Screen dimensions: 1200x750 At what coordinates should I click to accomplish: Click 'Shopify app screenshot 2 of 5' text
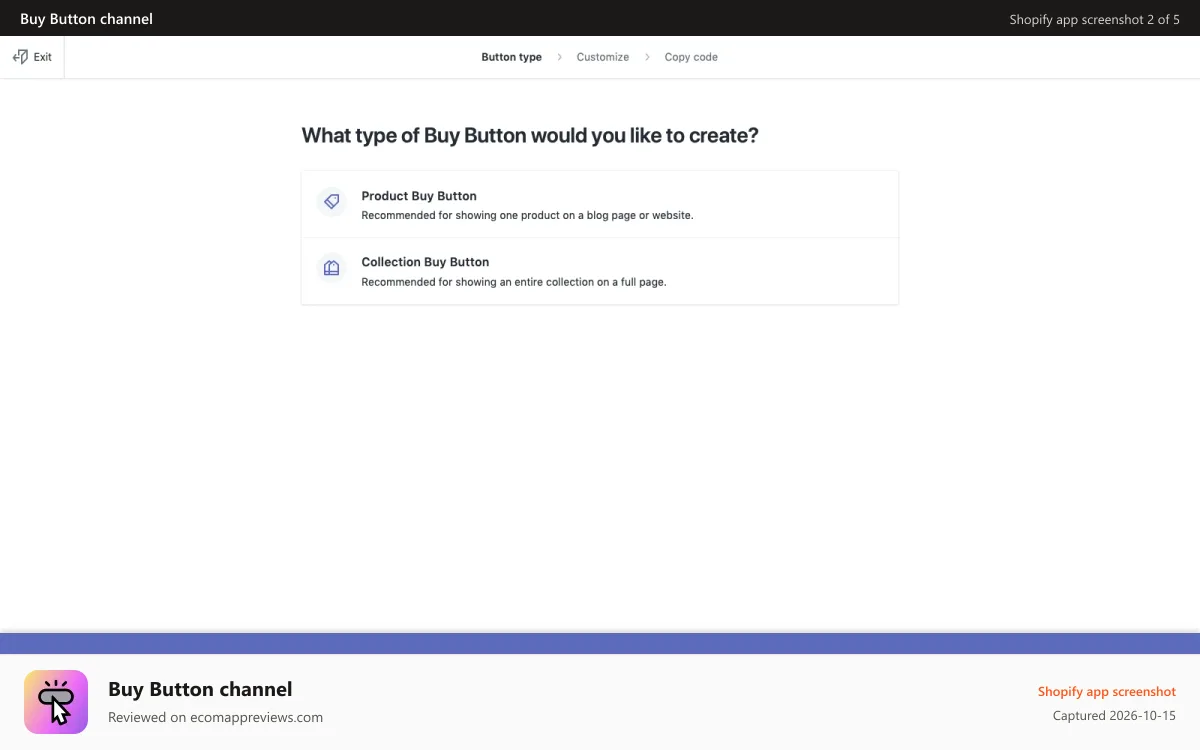tap(1094, 19)
